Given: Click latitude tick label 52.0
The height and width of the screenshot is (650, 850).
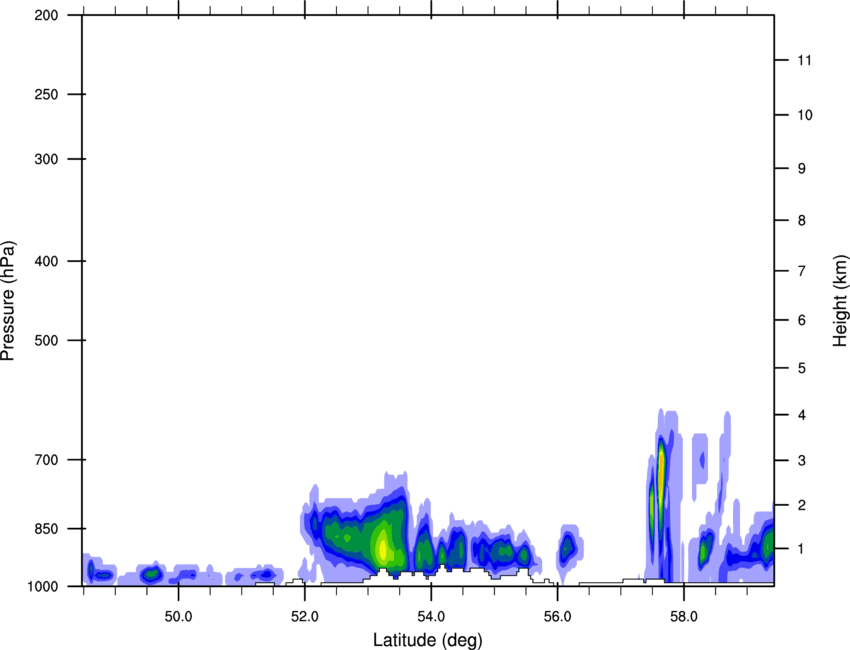Looking at the screenshot, I should tap(305, 617).
